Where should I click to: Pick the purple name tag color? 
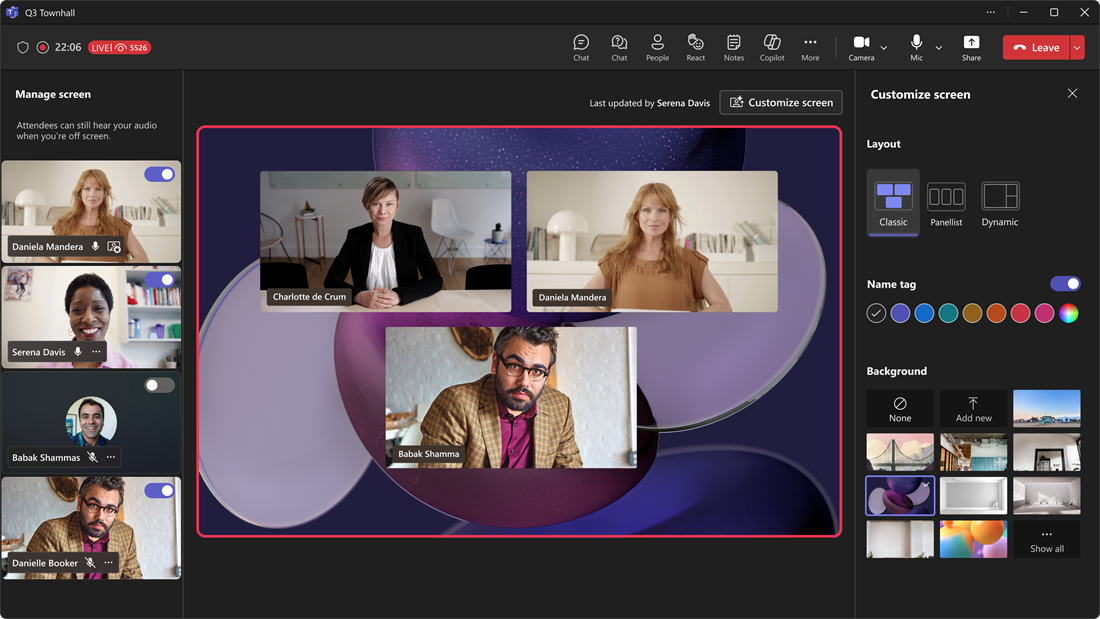click(900, 313)
